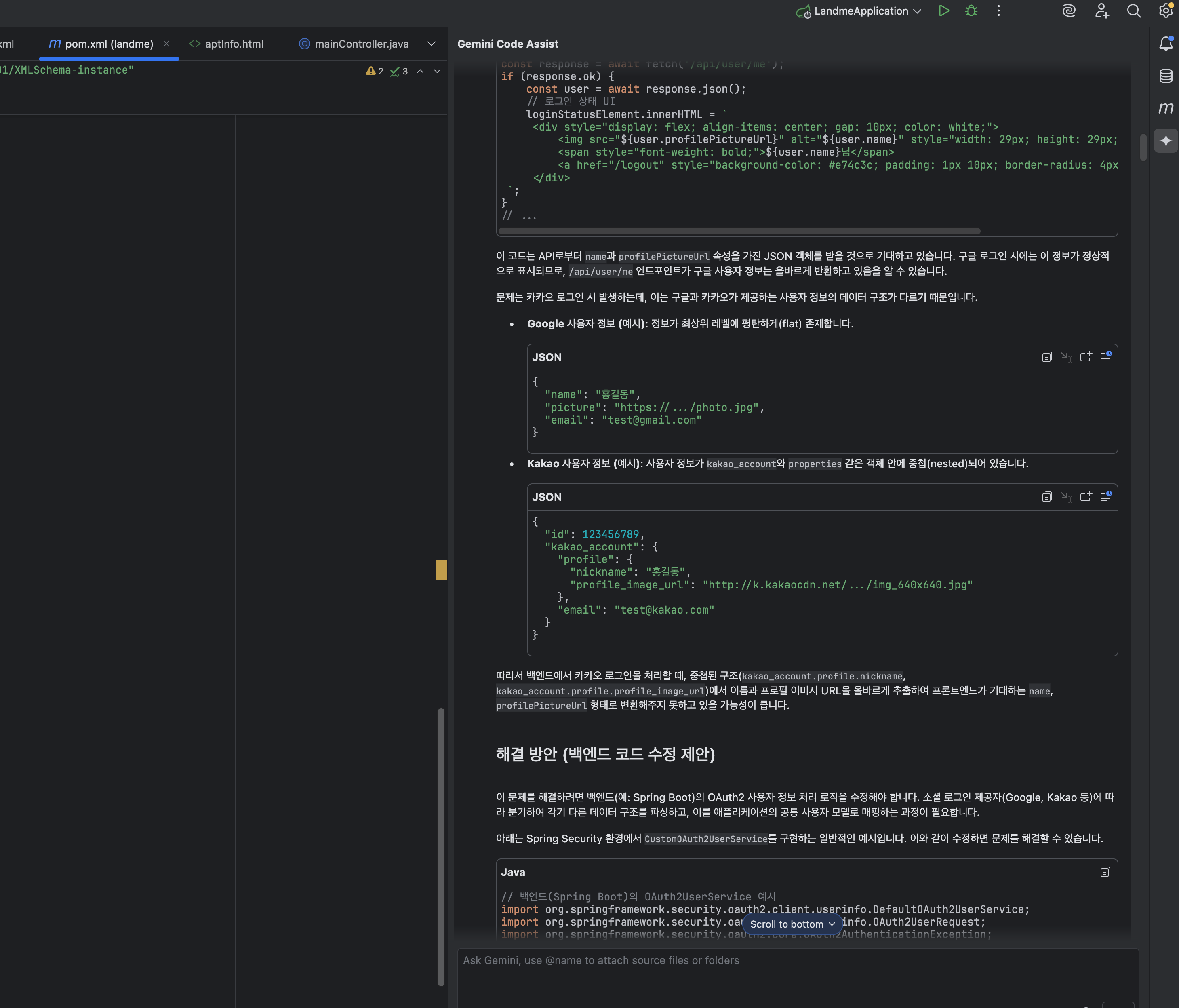The image size is (1179, 1008).
Task: Switch to the aptInfo.html tab
Action: [234, 44]
